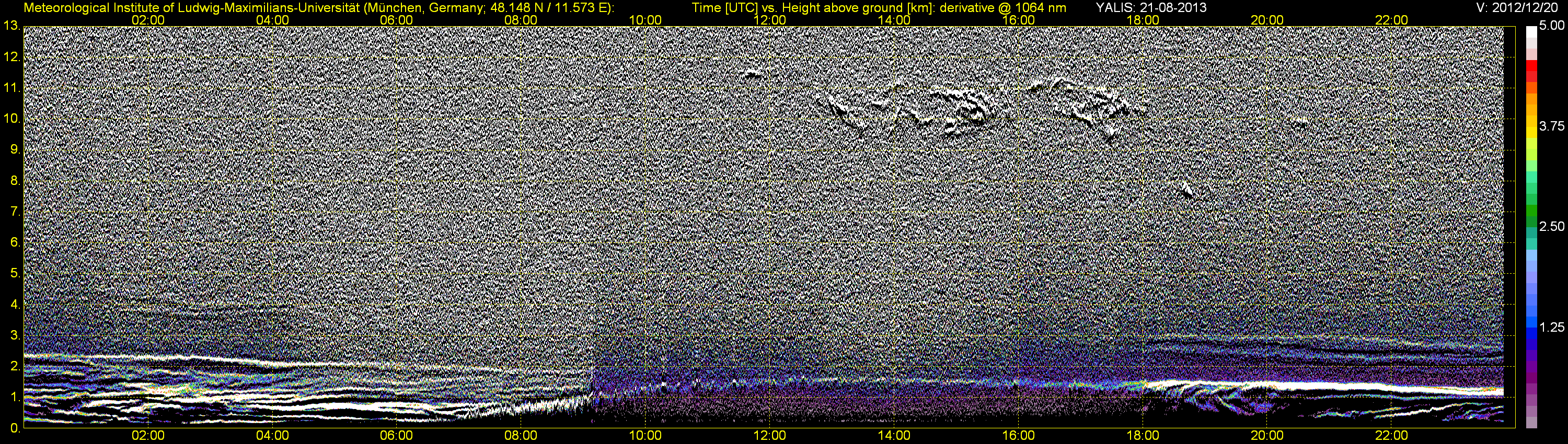Click the 3.75 value on the color scale
The width and height of the screenshot is (1568, 444).
point(1552,126)
